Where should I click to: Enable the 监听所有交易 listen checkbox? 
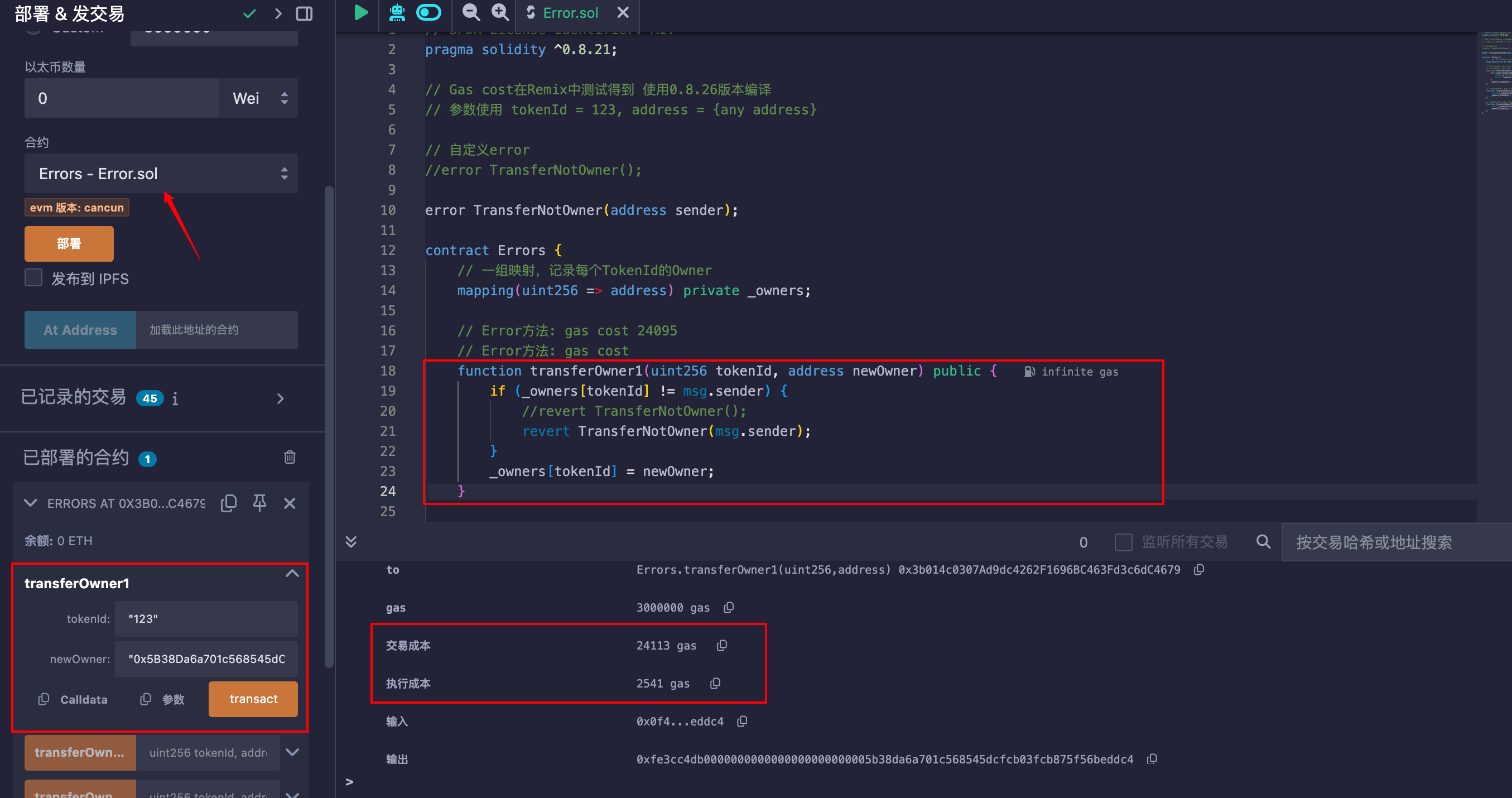[x=1123, y=542]
